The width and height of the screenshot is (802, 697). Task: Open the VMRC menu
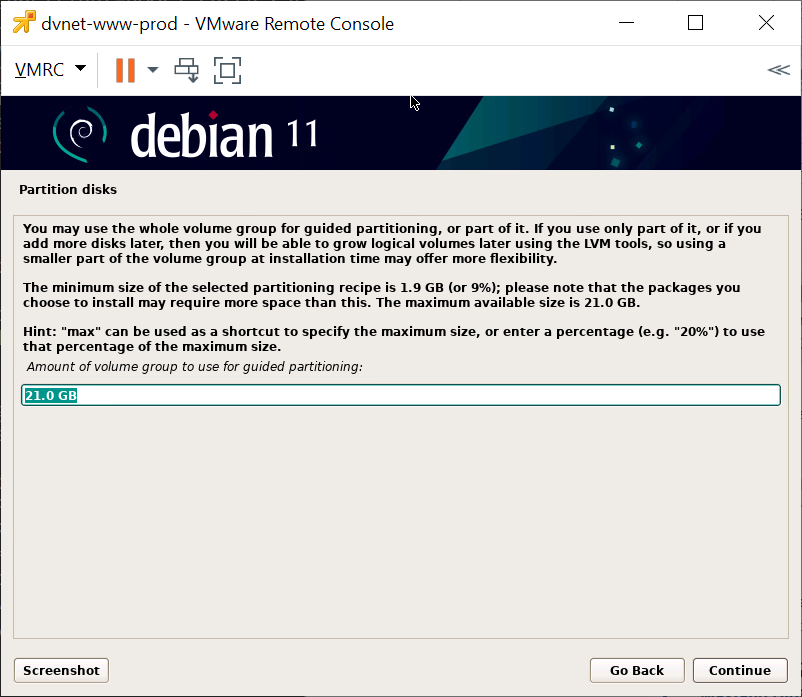pos(50,70)
